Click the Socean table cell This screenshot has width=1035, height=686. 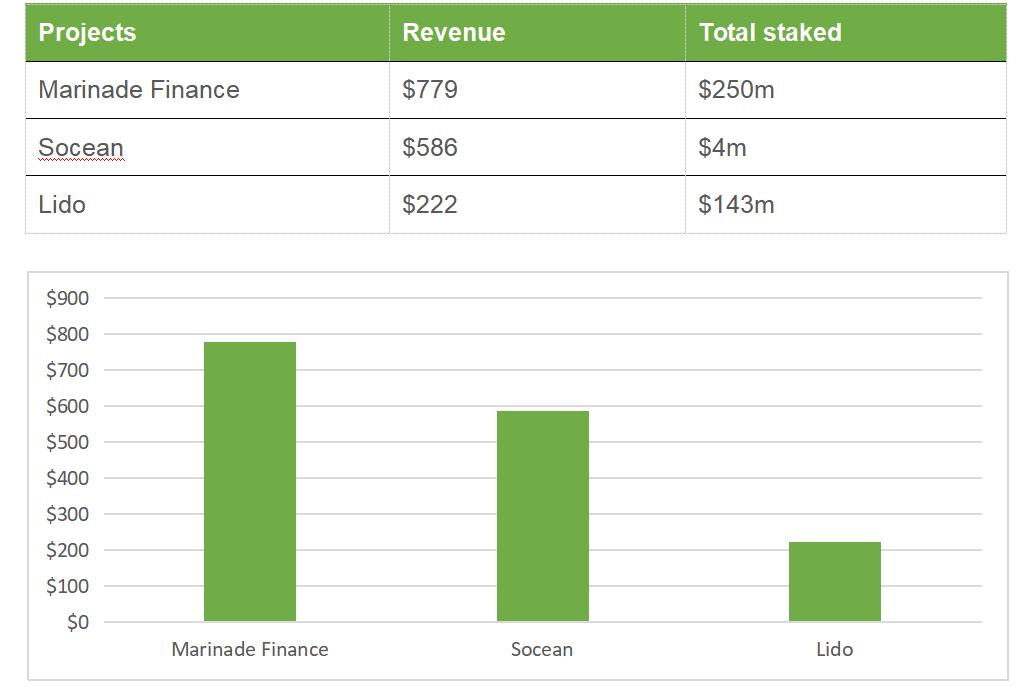click(207, 148)
